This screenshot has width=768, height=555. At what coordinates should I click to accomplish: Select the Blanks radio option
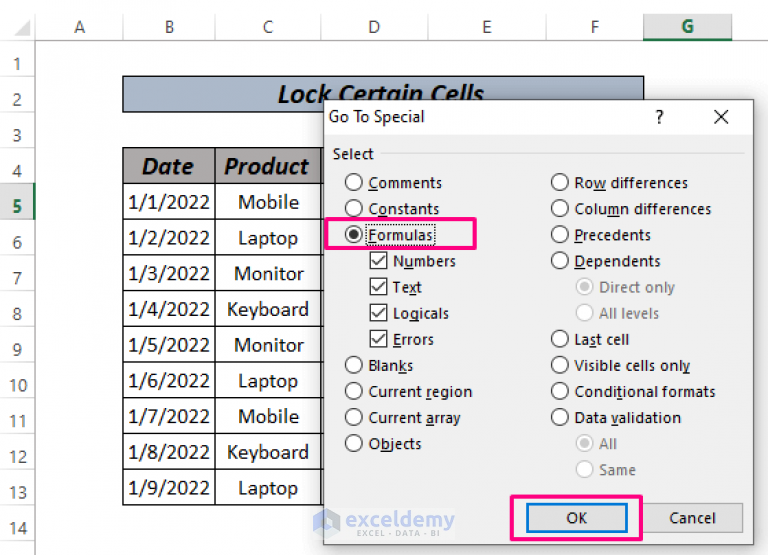pyautogui.click(x=354, y=366)
